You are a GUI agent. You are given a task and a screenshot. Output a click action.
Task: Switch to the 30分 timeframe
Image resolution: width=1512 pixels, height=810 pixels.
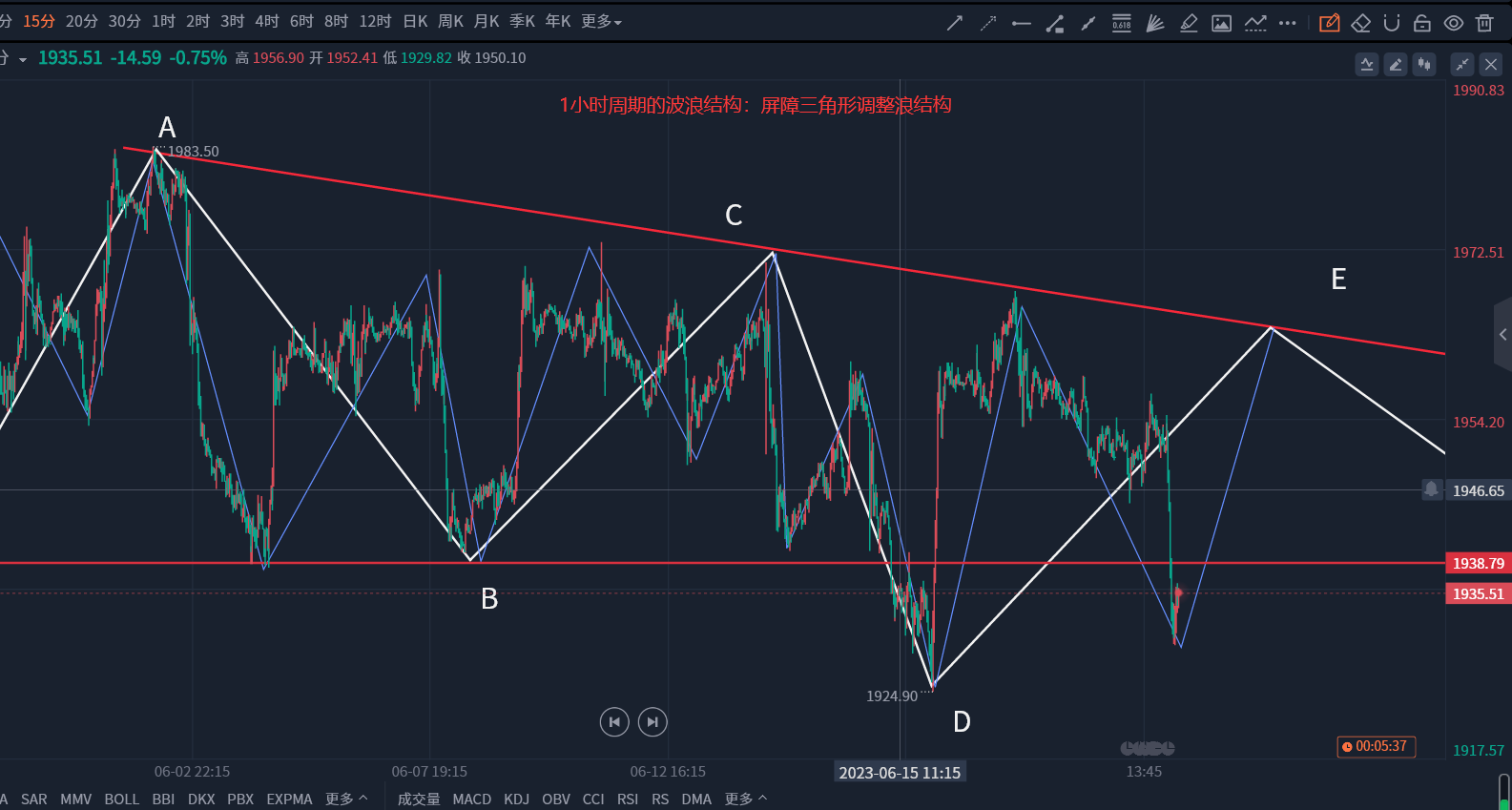[x=125, y=21]
